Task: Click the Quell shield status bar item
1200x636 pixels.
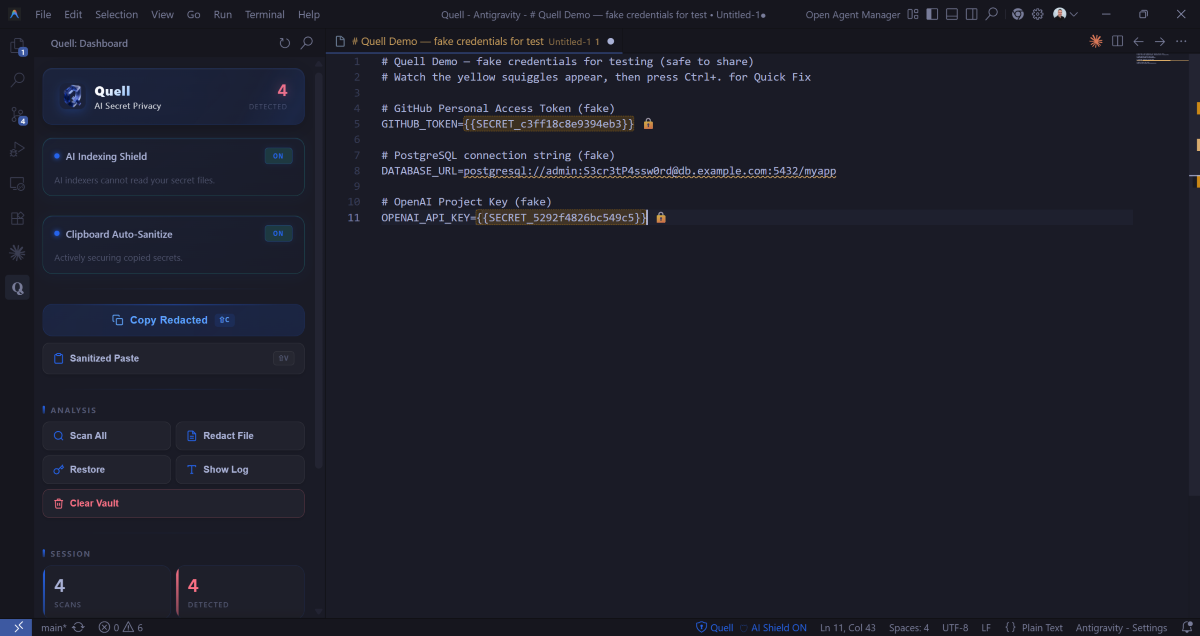Action: pyautogui.click(x=715, y=628)
